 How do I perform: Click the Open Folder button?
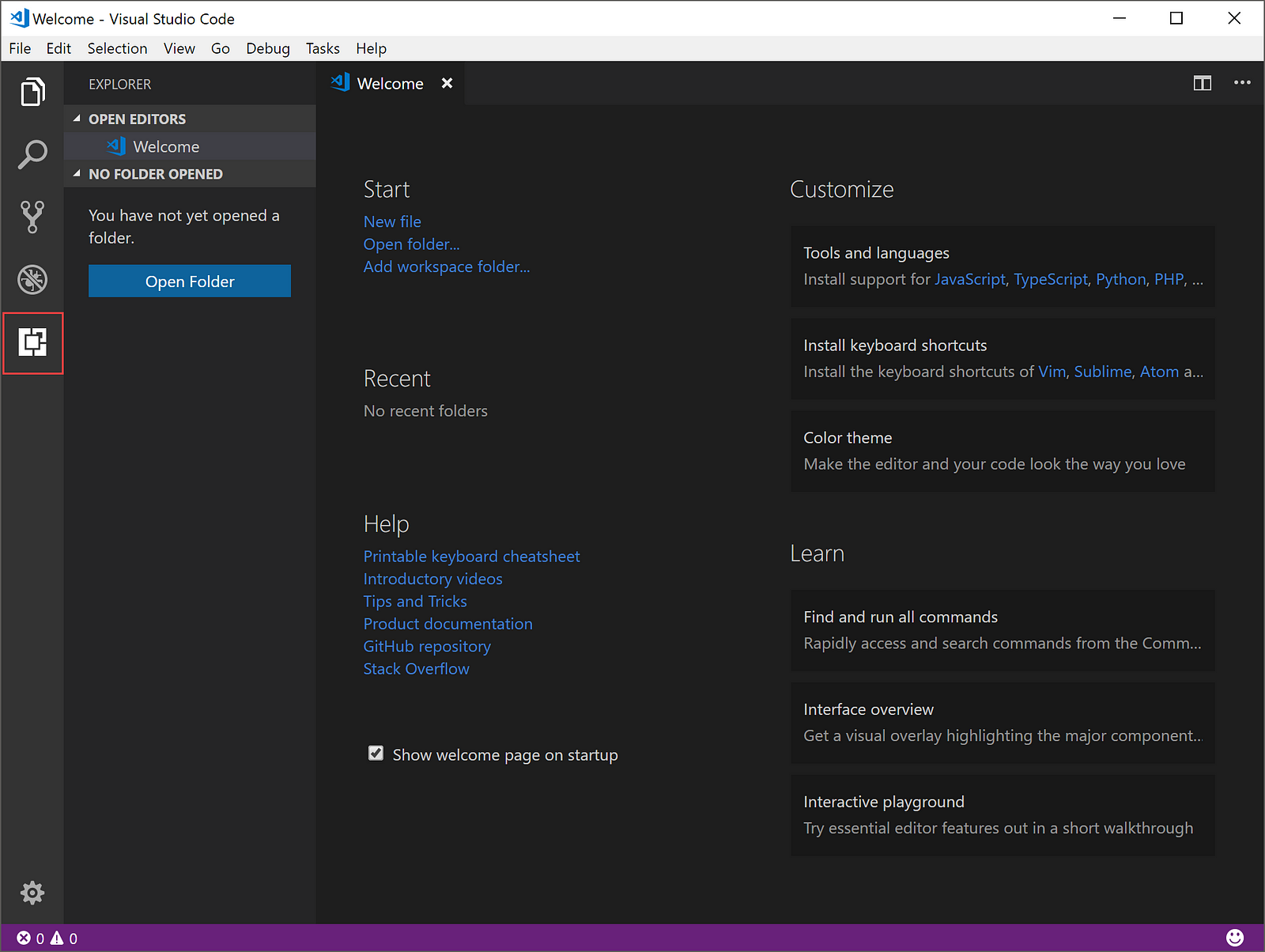coord(190,281)
